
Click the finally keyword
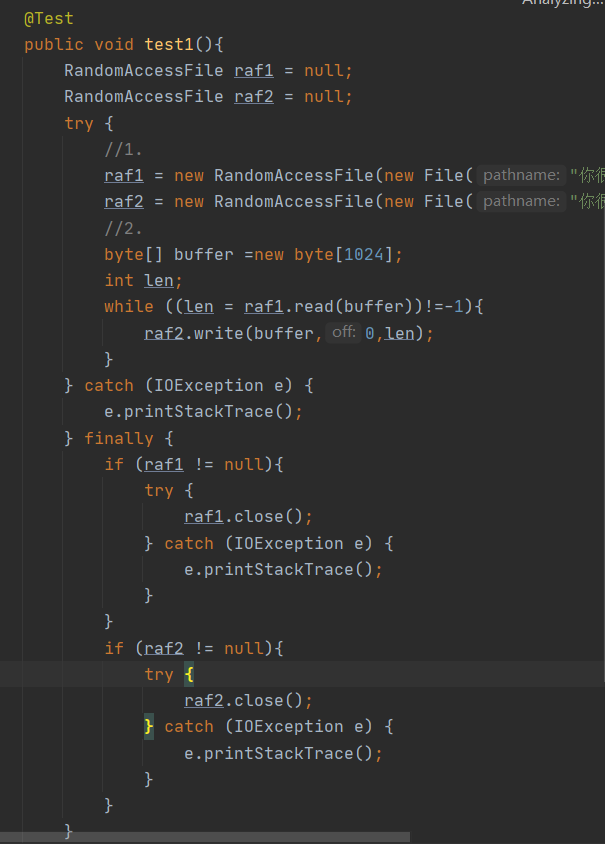point(119,438)
